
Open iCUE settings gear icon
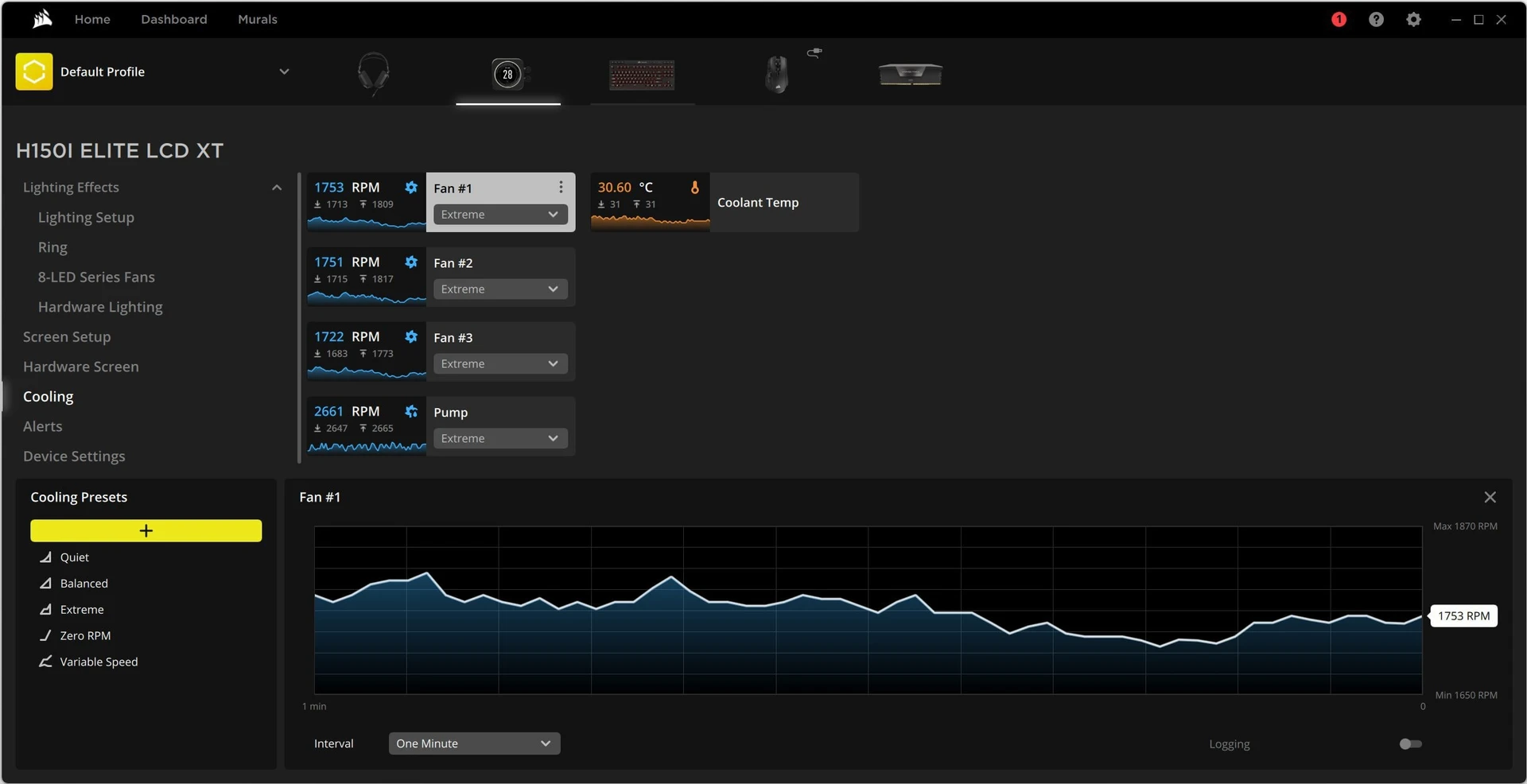(1413, 19)
